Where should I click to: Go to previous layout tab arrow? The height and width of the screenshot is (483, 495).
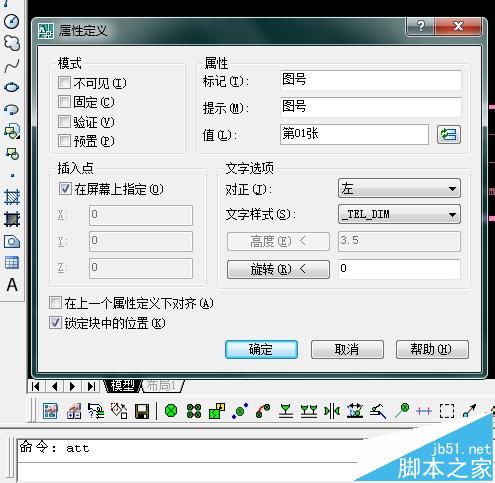(x=55, y=386)
